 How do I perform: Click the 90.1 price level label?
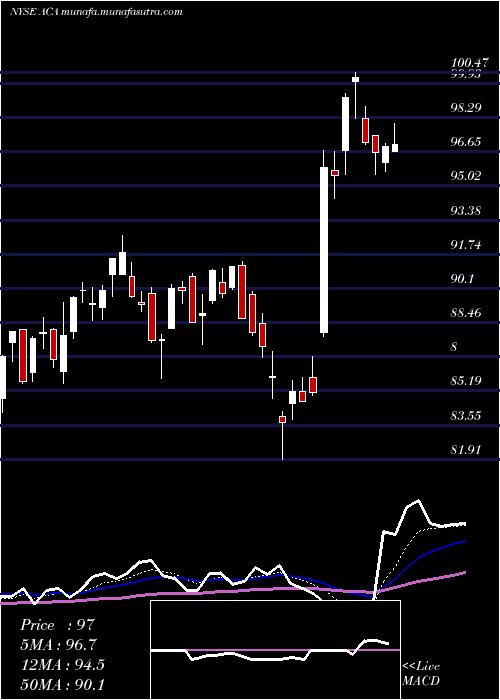[x=462, y=279]
